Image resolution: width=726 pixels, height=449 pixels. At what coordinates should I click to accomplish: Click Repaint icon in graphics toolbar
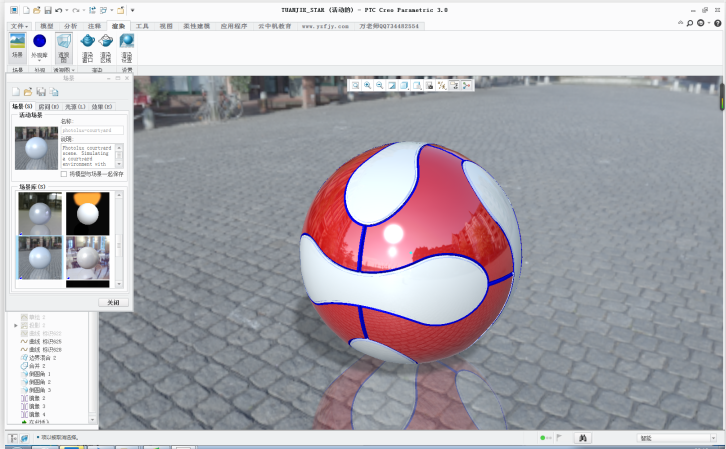click(x=392, y=85)
